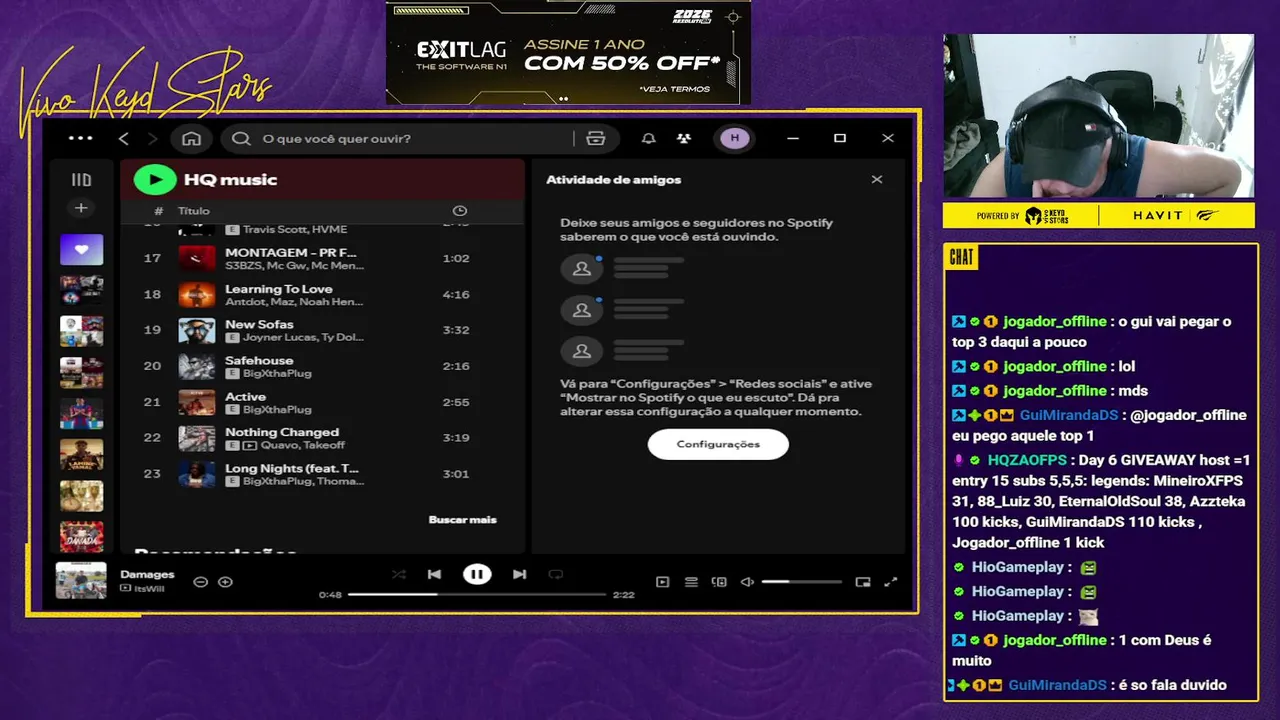
Task: Open the Spotify Home page icon
Action: tap(192, 138)
